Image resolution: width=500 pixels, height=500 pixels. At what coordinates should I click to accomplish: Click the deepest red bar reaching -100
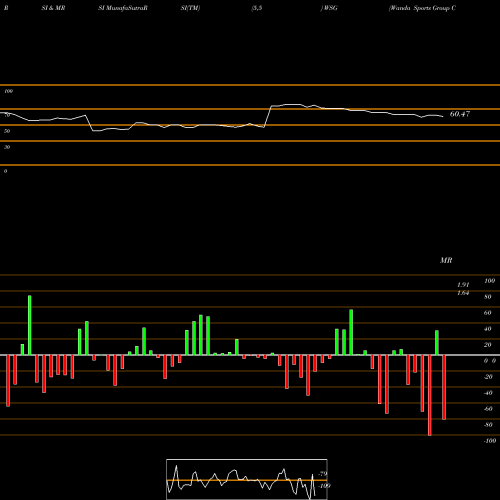point(429,395)
